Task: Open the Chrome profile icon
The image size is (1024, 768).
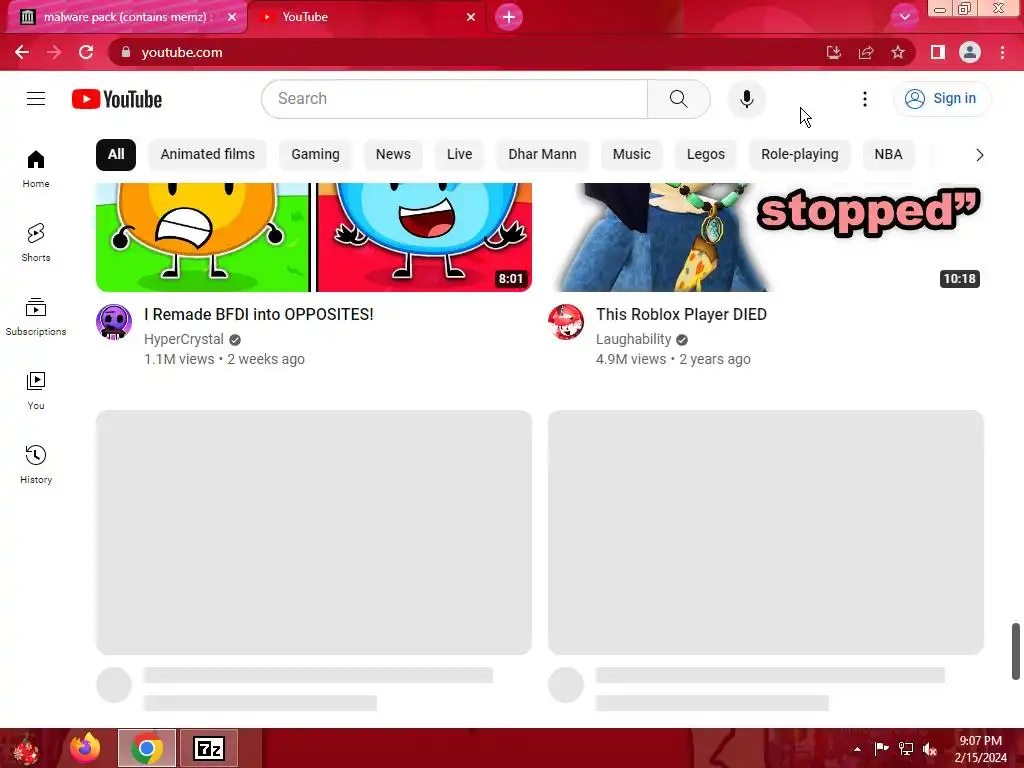Action: (970, 52)
